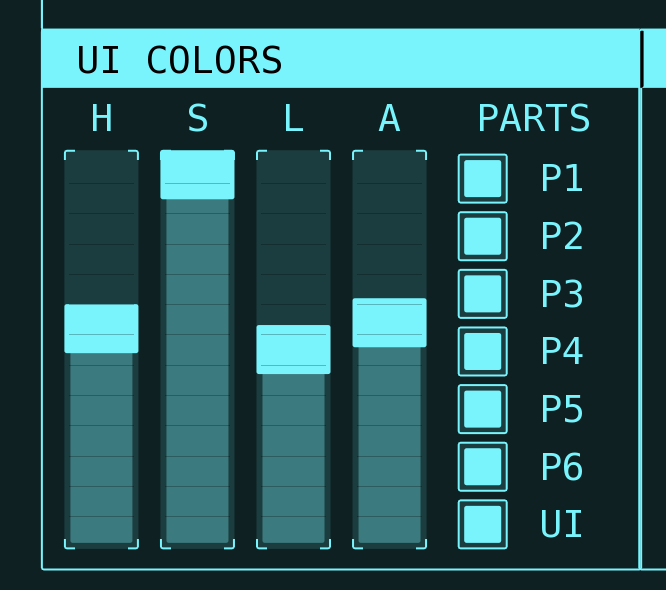Click the H hue slider handle
Viewport: 666px width, 590px height.
point(102,328)
